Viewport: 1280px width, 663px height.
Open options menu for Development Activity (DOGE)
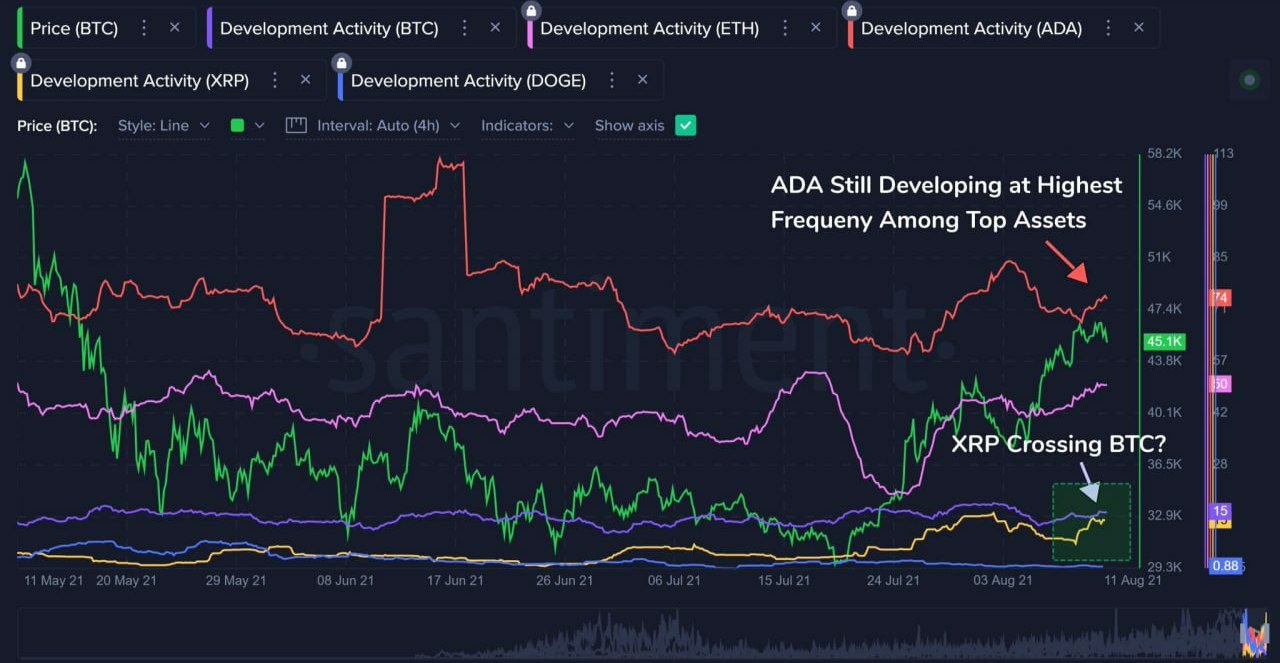612,80
